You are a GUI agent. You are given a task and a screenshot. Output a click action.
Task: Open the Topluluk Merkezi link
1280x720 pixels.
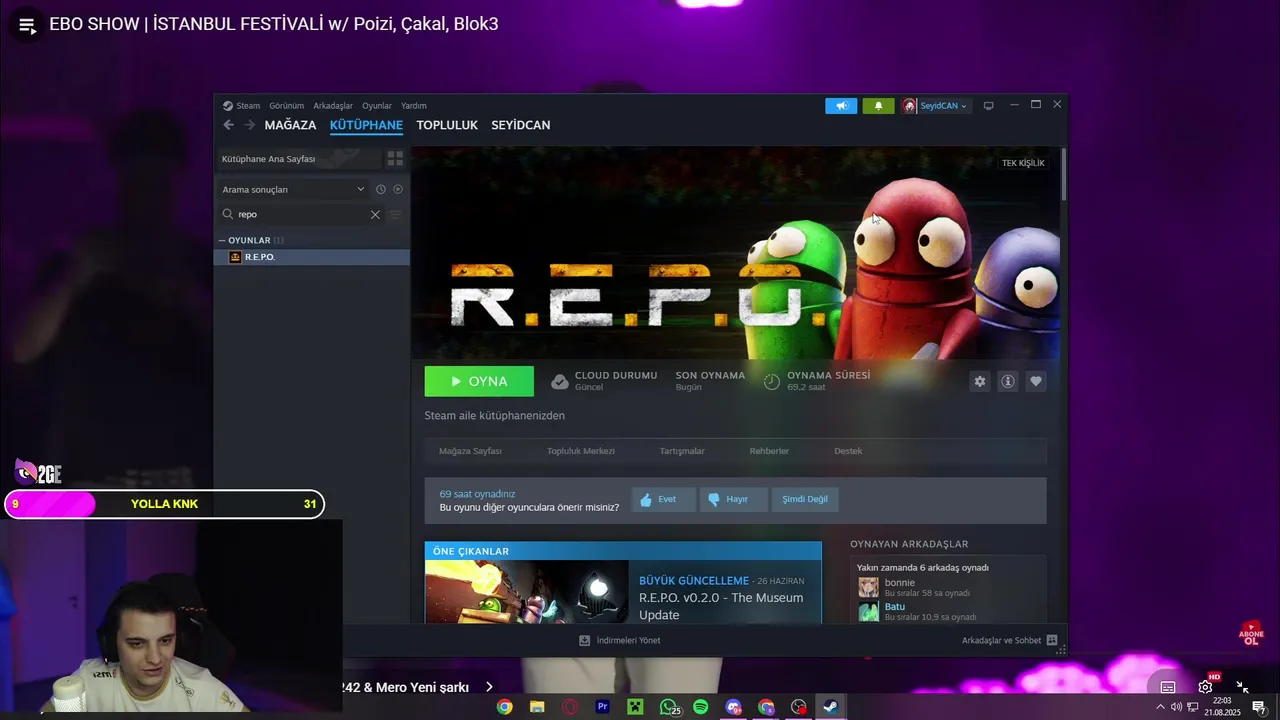tap(581, 451)
